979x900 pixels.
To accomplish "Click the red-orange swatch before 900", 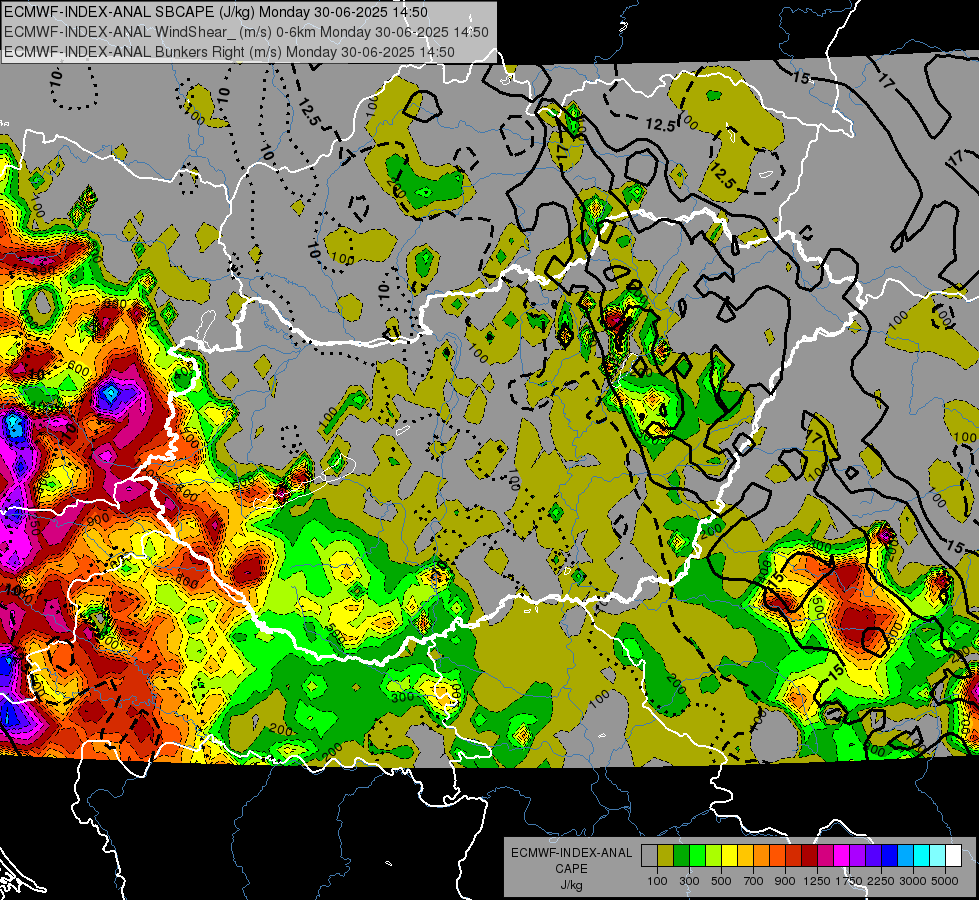I will (777, 856).
